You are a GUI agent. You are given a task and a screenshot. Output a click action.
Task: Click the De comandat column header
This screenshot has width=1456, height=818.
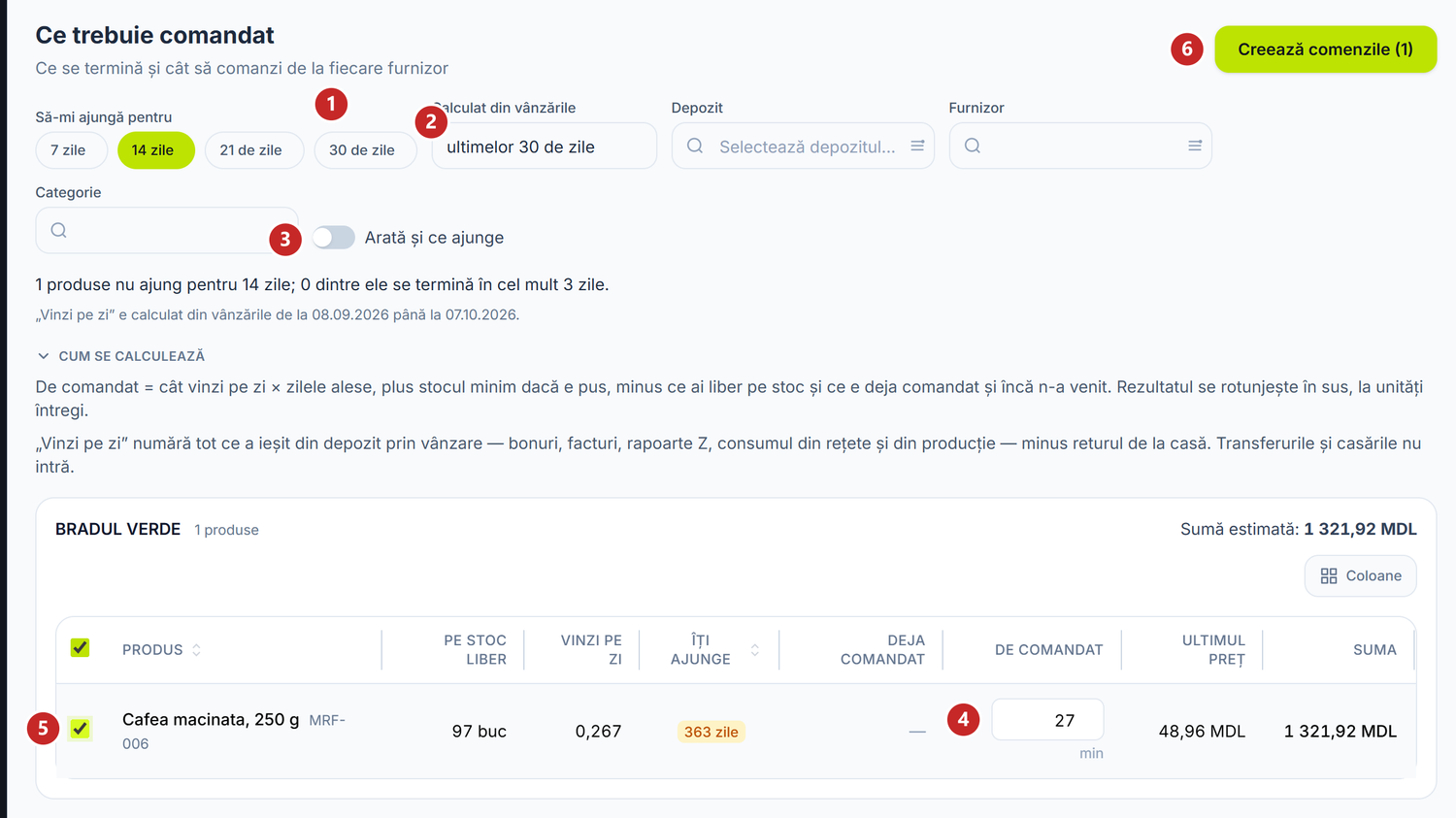(x=1048, y=650)
